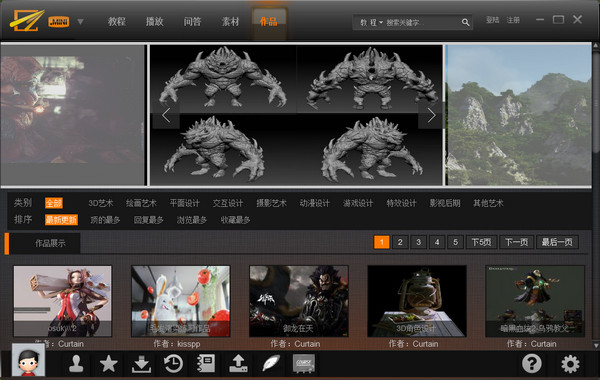Open the rabbit and tomatoes artwork thumbnail

pos(181,301)
